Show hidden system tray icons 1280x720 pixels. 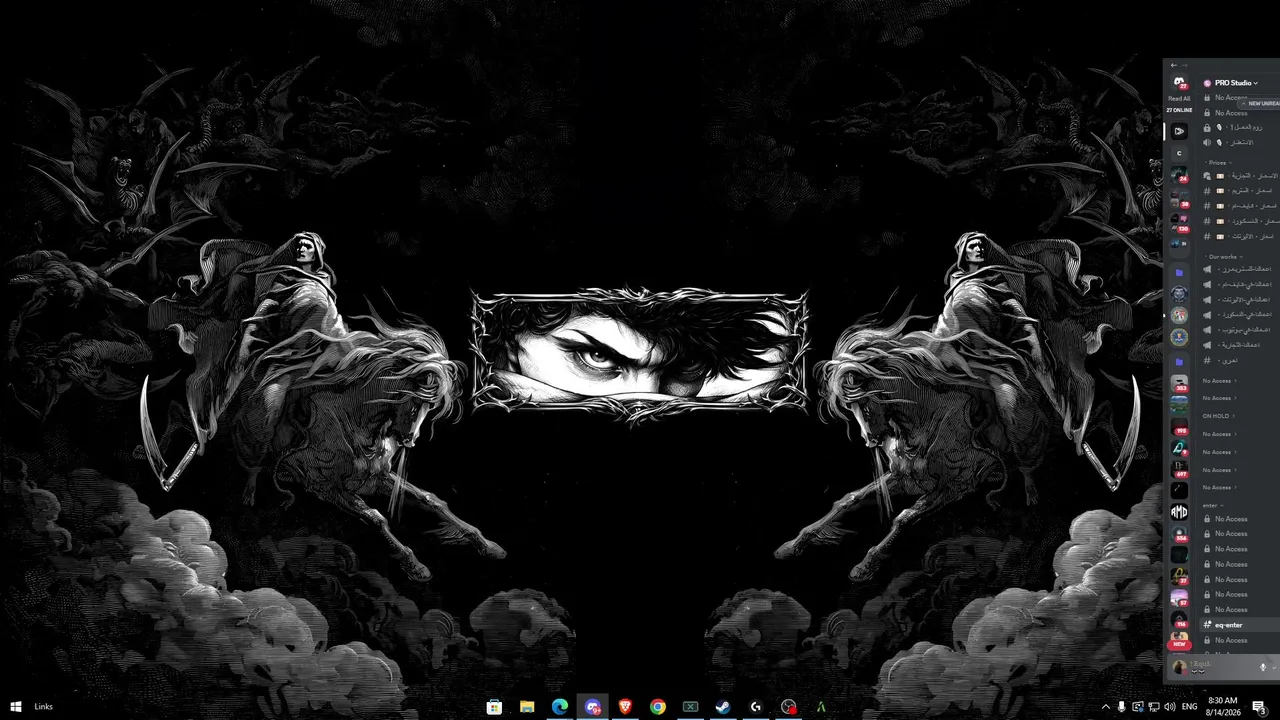click(1105, 707)
